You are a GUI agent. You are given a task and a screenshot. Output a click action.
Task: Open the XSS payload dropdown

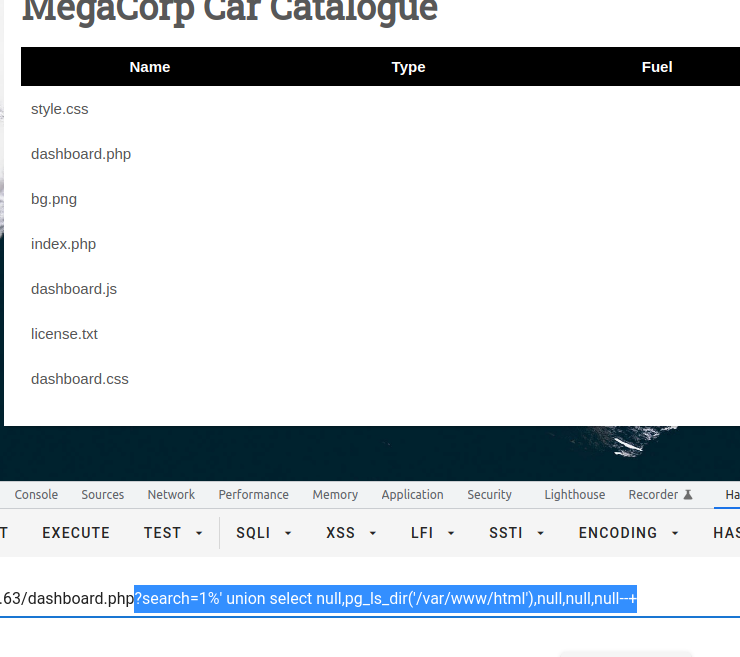click(351, 533)
